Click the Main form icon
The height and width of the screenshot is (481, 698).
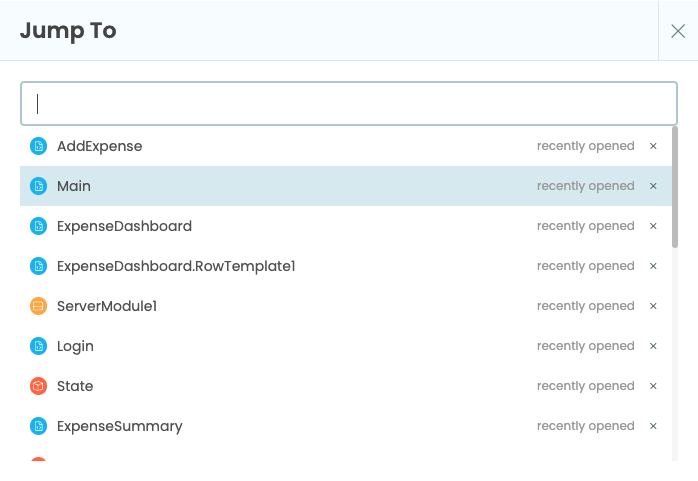click(38, 186)
